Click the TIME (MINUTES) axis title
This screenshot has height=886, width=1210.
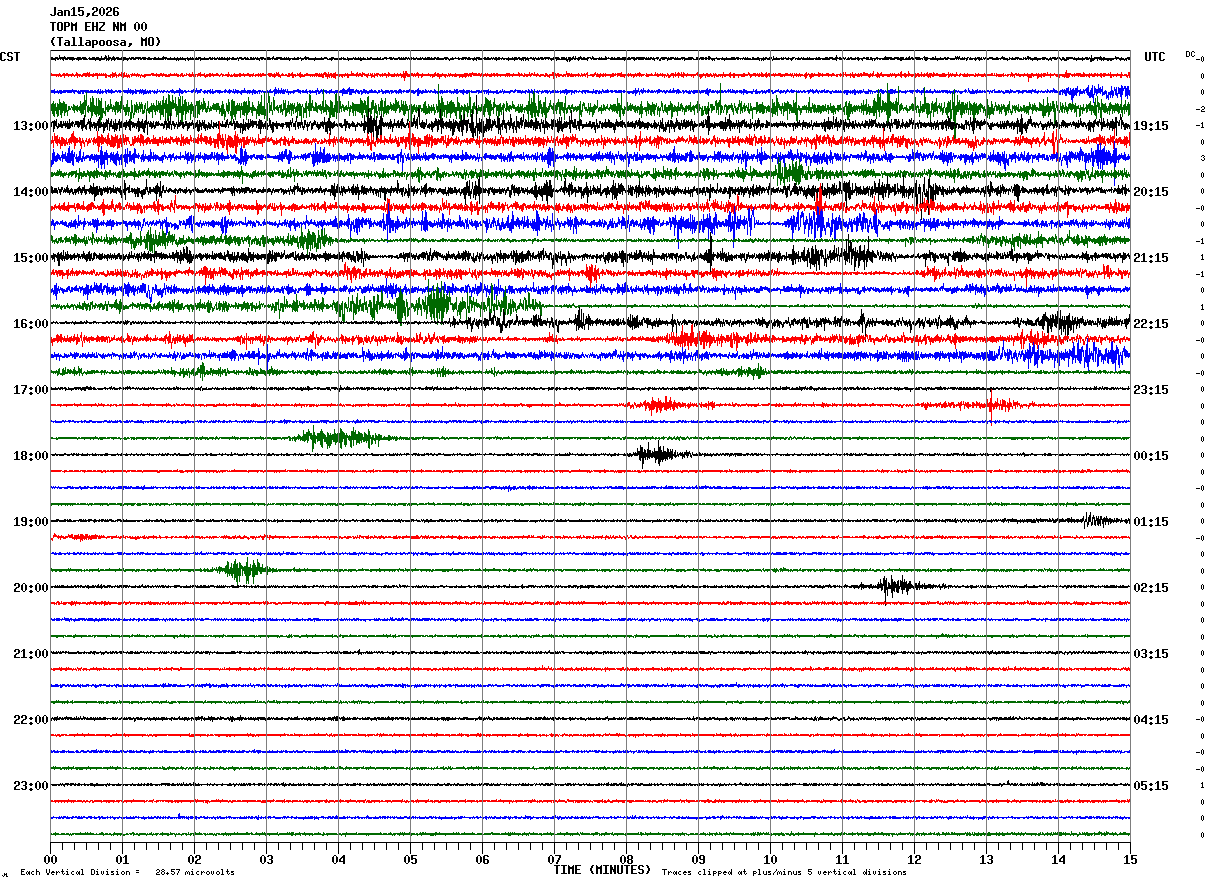tap(602, 870)
